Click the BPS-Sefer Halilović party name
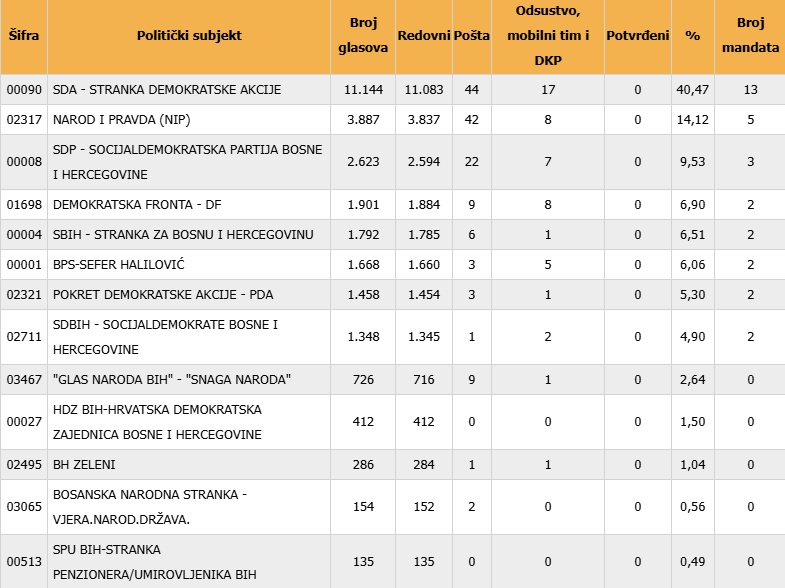785x588 pixels. (x=118, y=265)
